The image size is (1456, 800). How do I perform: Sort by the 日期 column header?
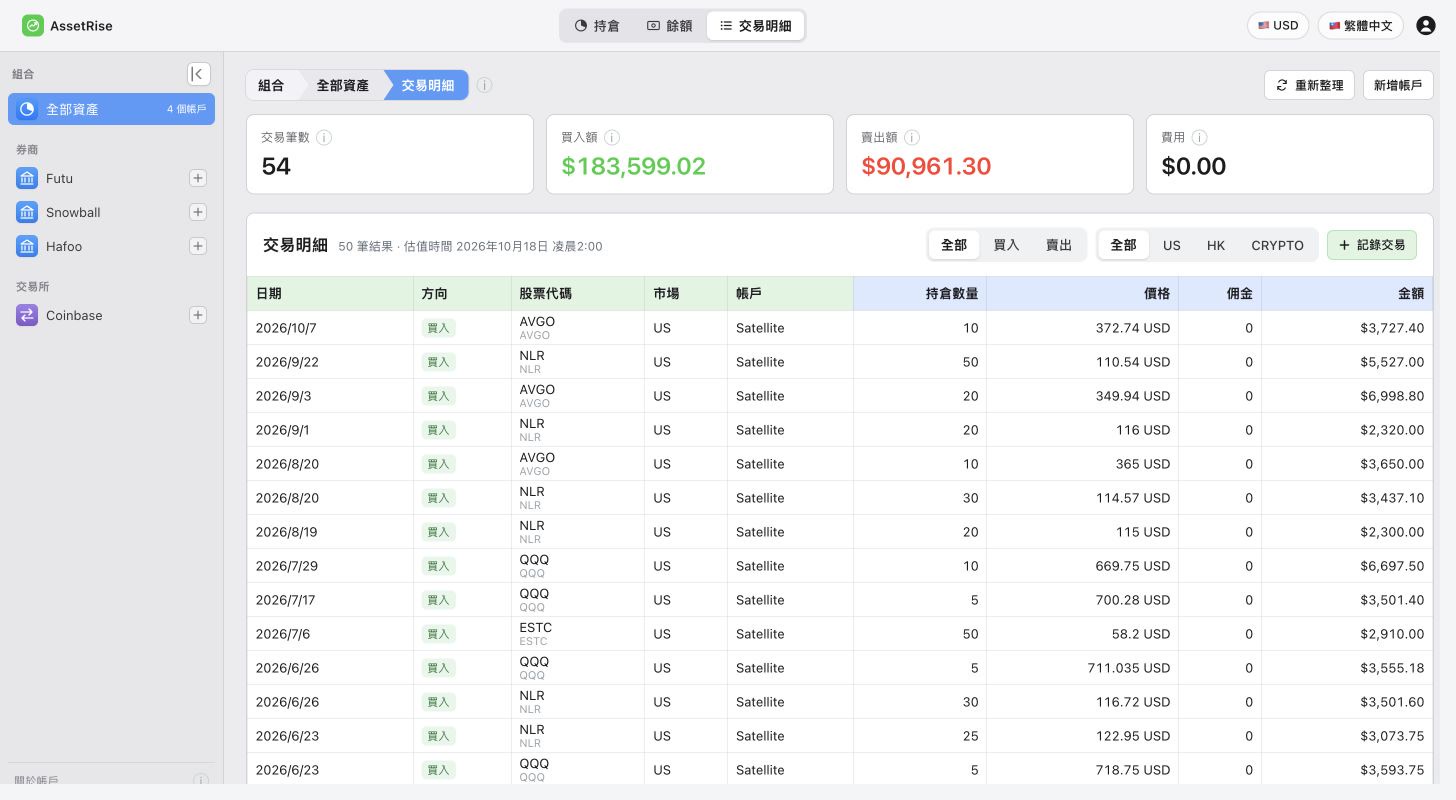(x=330, y=294)
